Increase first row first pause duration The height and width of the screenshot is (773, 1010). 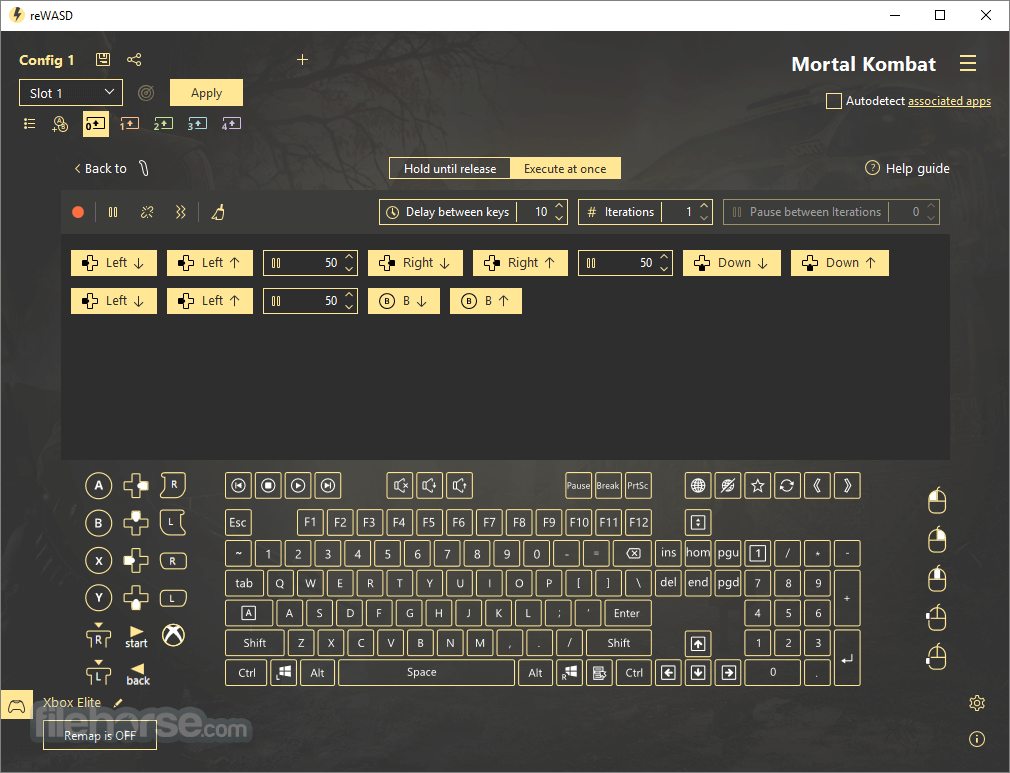click(349, 257)
